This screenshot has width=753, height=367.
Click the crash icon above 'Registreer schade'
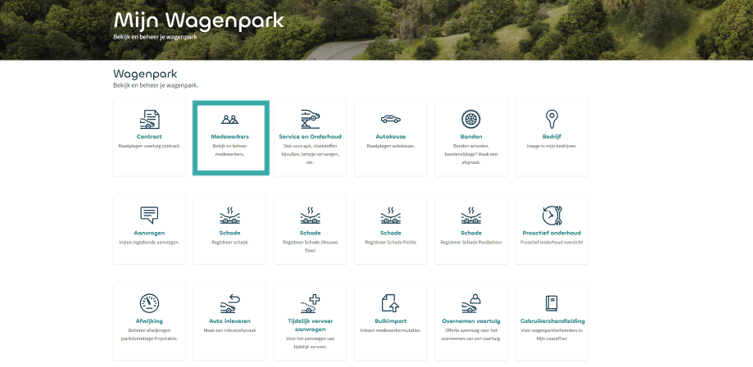click(x=230, y=216)
